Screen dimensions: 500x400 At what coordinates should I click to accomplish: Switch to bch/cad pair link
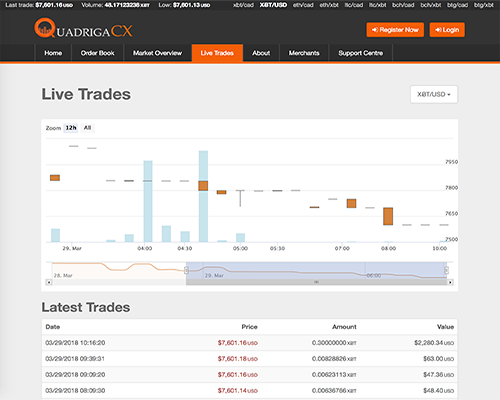[x=403, y=5]
